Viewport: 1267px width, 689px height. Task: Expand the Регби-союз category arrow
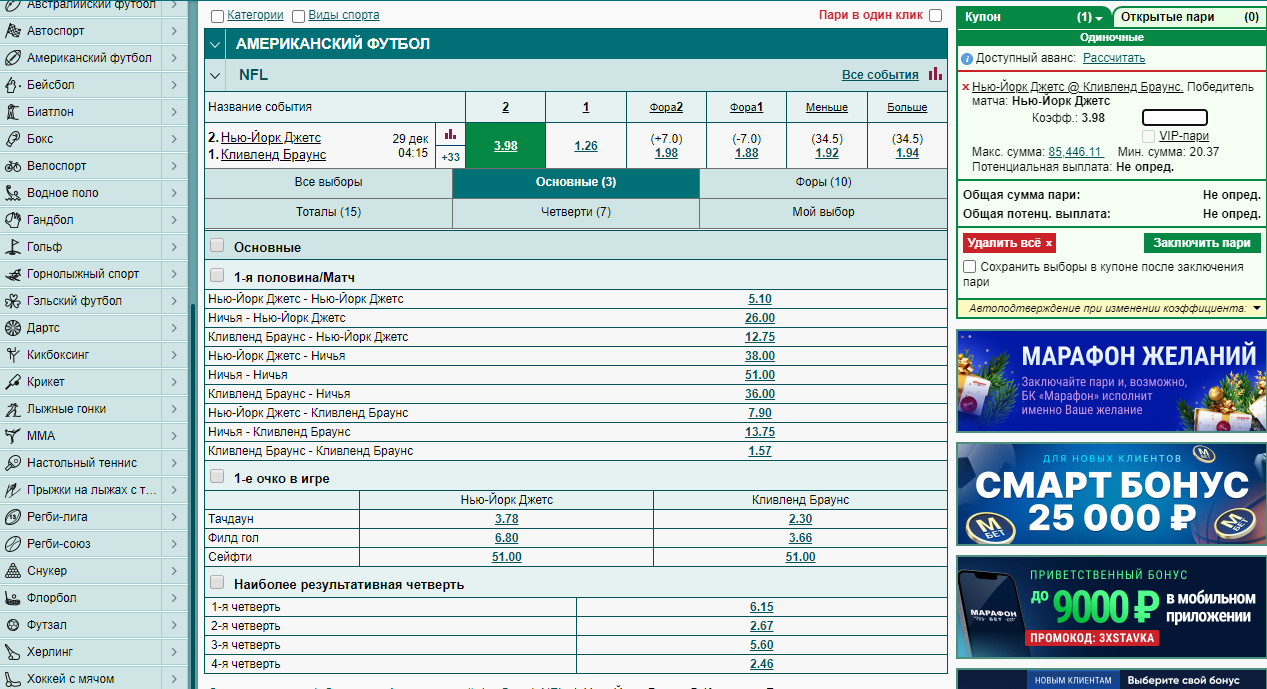click(174, 544)
